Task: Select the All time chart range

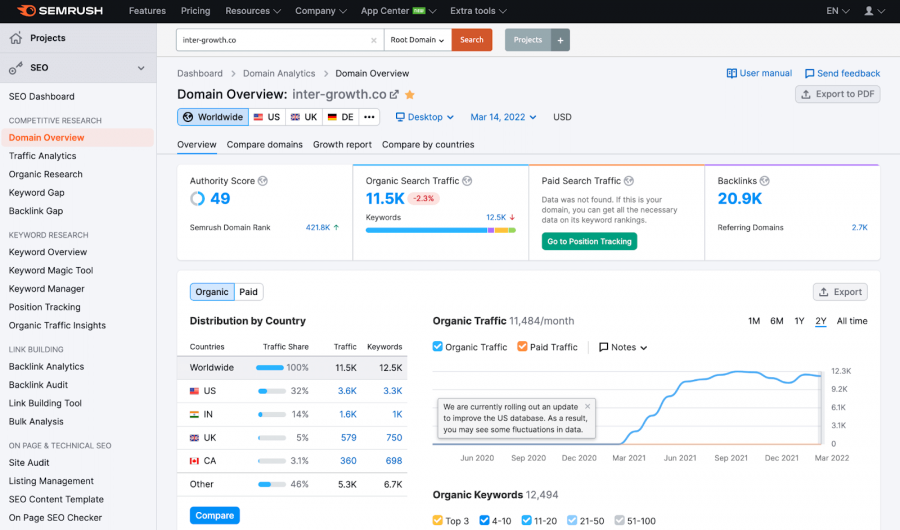Action: (852, 321)
